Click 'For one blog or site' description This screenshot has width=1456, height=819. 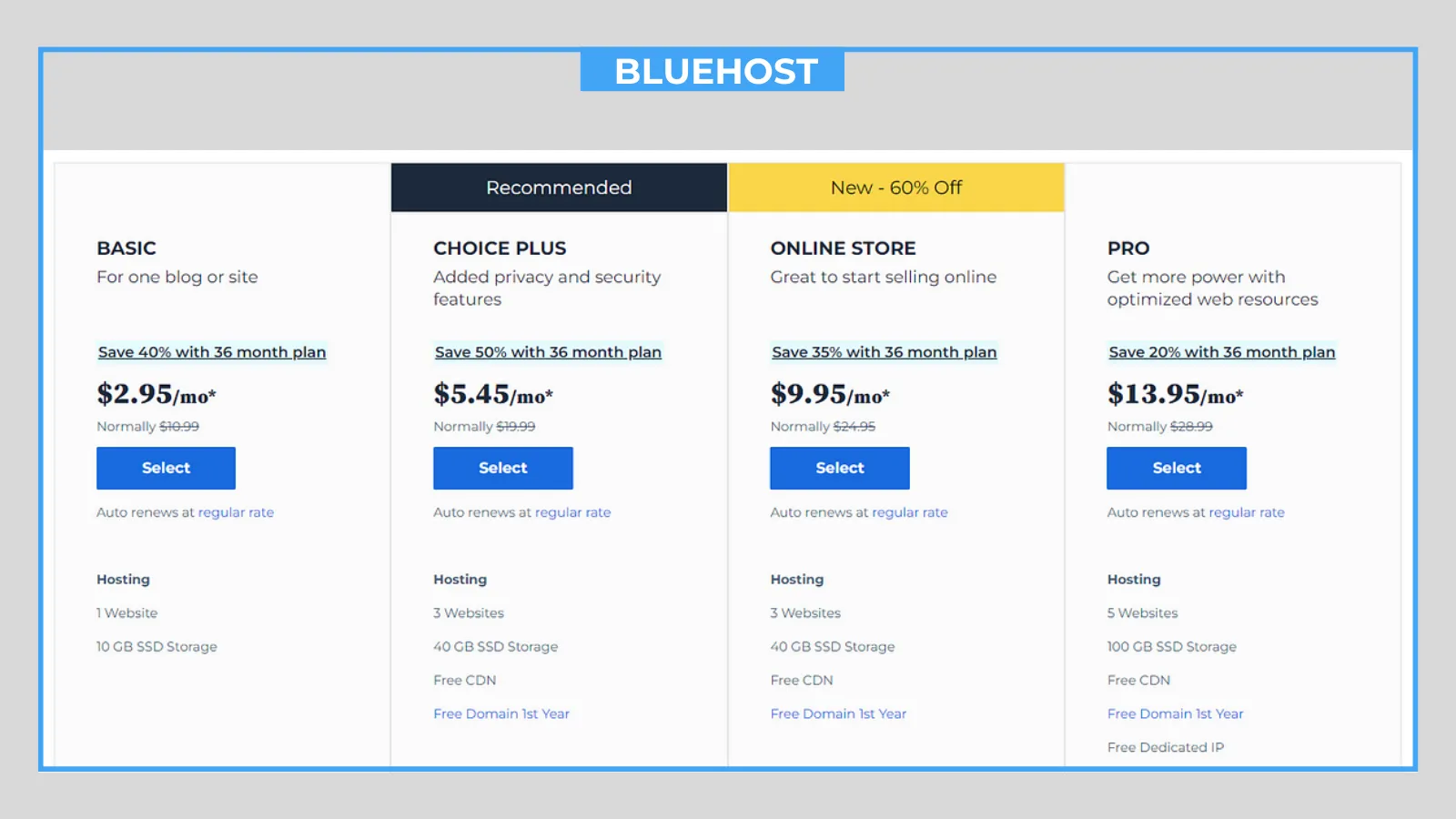tap(177, 277)
